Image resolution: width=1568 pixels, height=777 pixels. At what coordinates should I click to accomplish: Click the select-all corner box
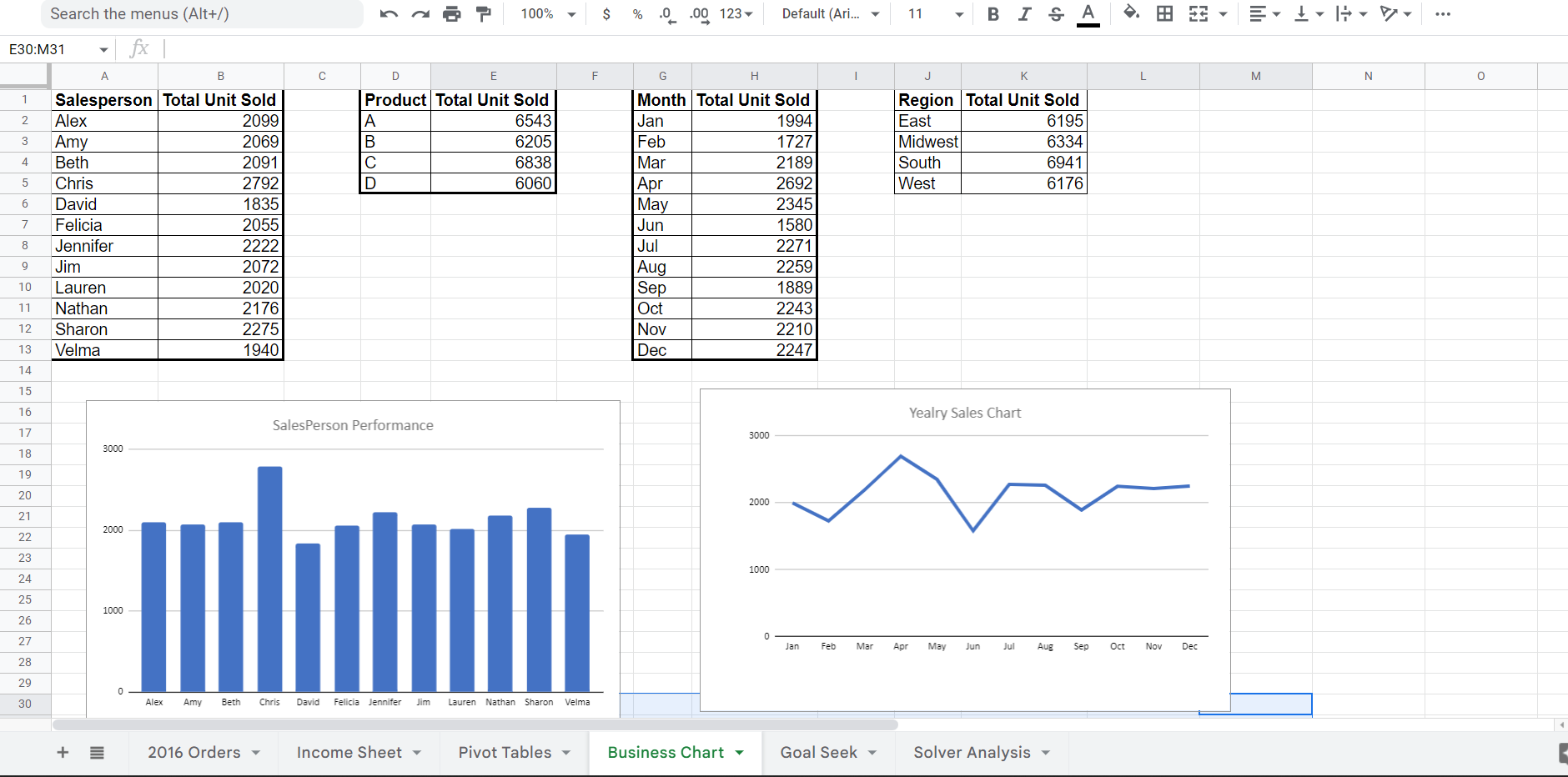pyautogui.click(x=24, y=75)
